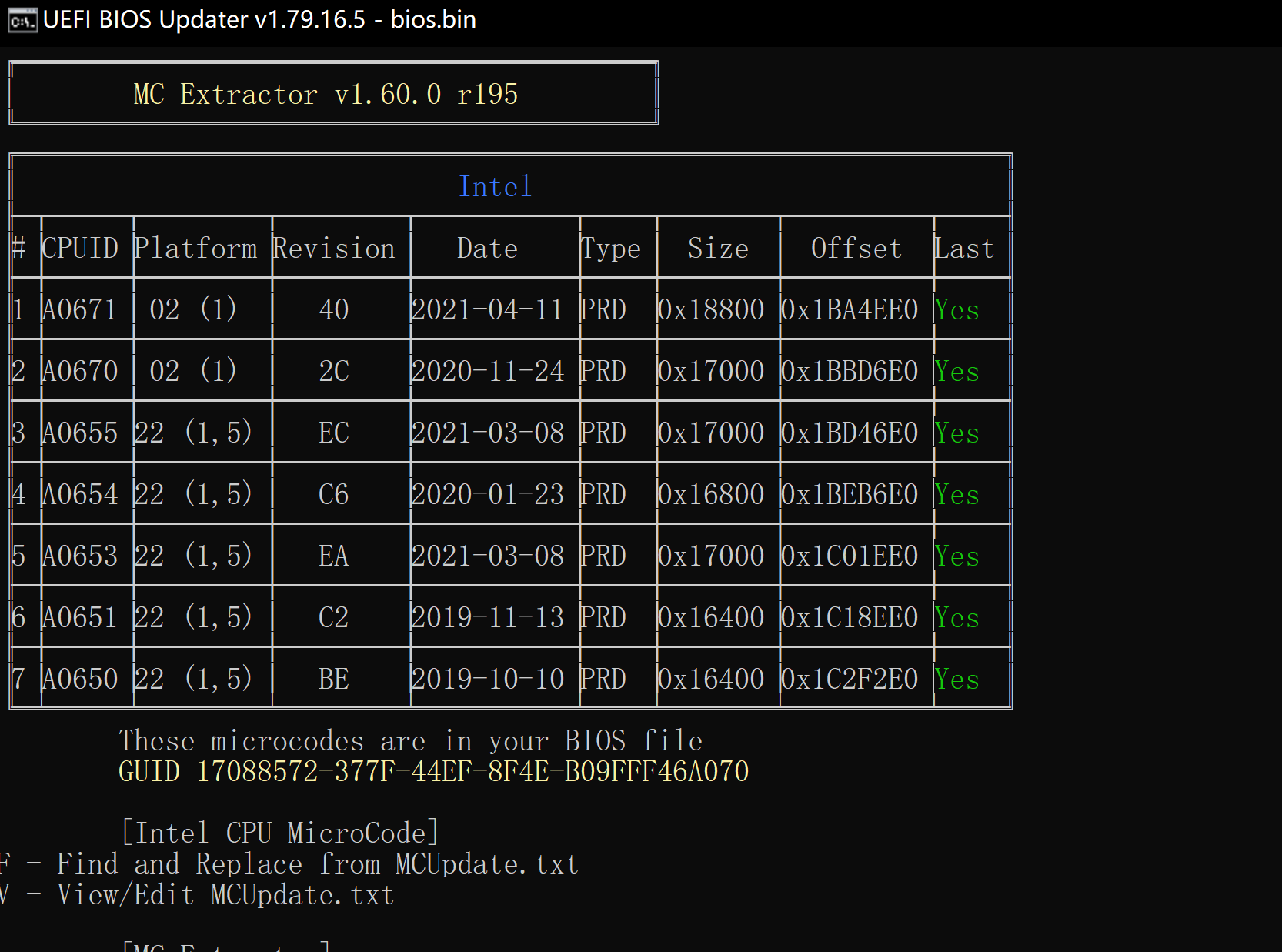Click green Yes in A0650 row
The width and height of the screenshot is (1282, 952).
pos(957,679)
